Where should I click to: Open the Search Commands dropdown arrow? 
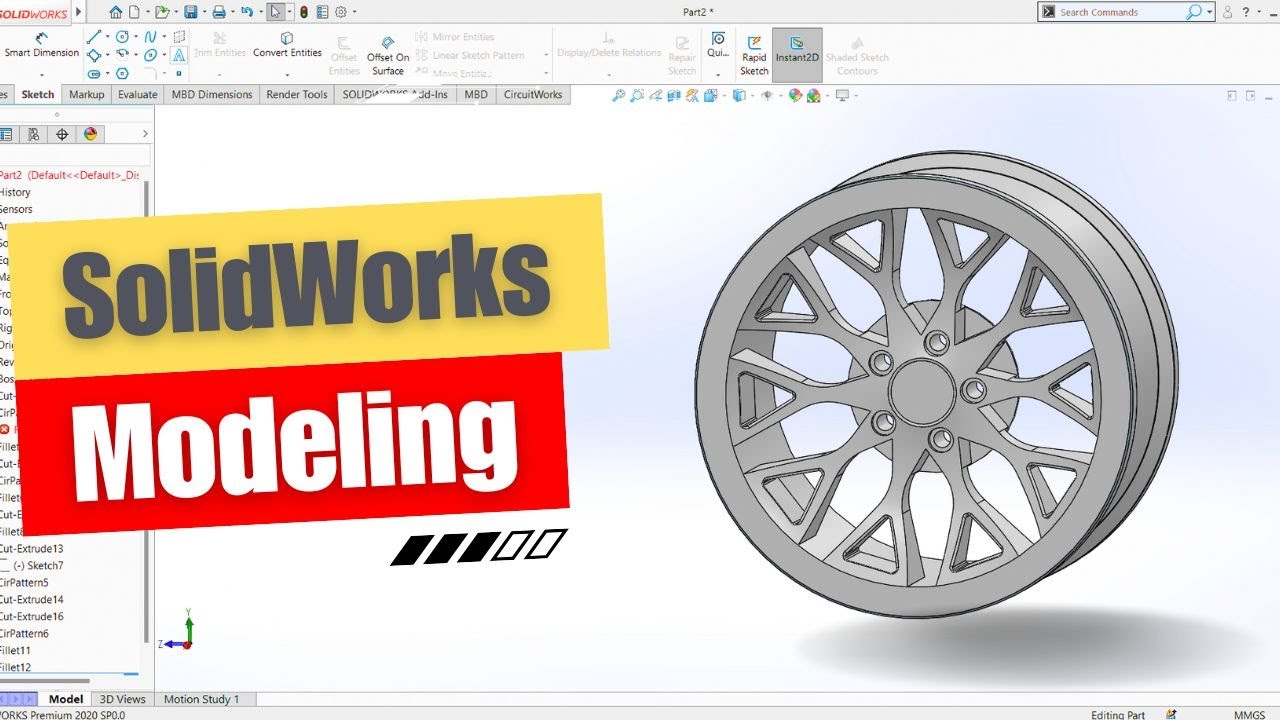click(1210, 12)
